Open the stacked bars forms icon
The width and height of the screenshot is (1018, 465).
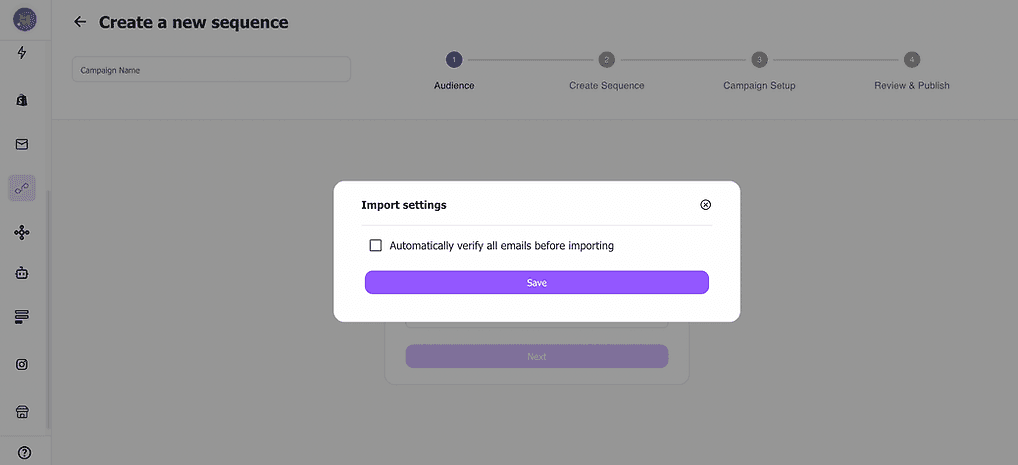click(22, 317)
